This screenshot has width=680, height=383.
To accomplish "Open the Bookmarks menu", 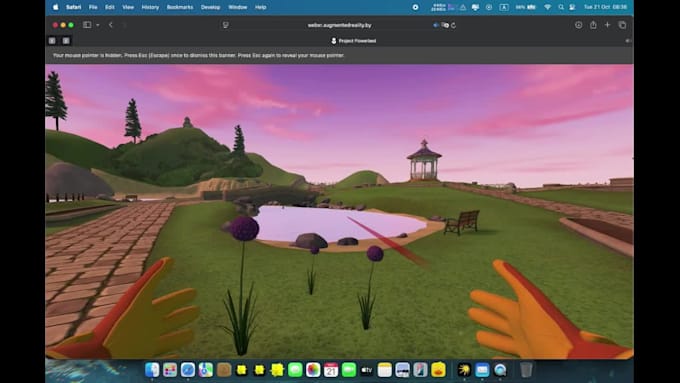I will 180,7.
